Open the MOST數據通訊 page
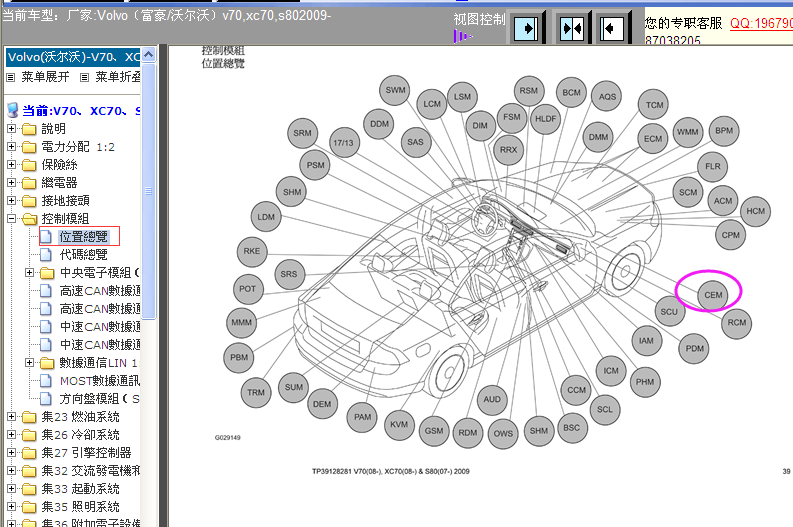The height and width of the screenshot is (527, 793). (97, 380)
